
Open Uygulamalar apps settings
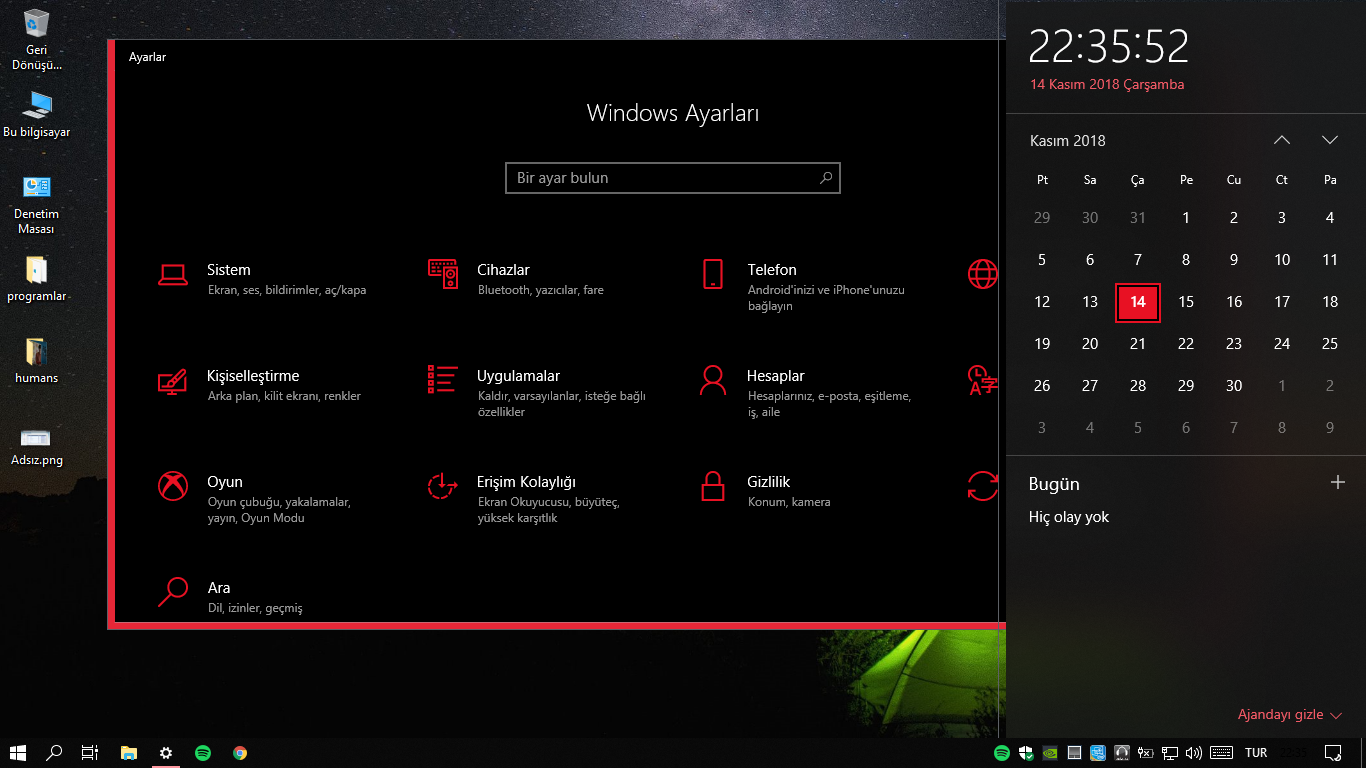coord(538,392)
